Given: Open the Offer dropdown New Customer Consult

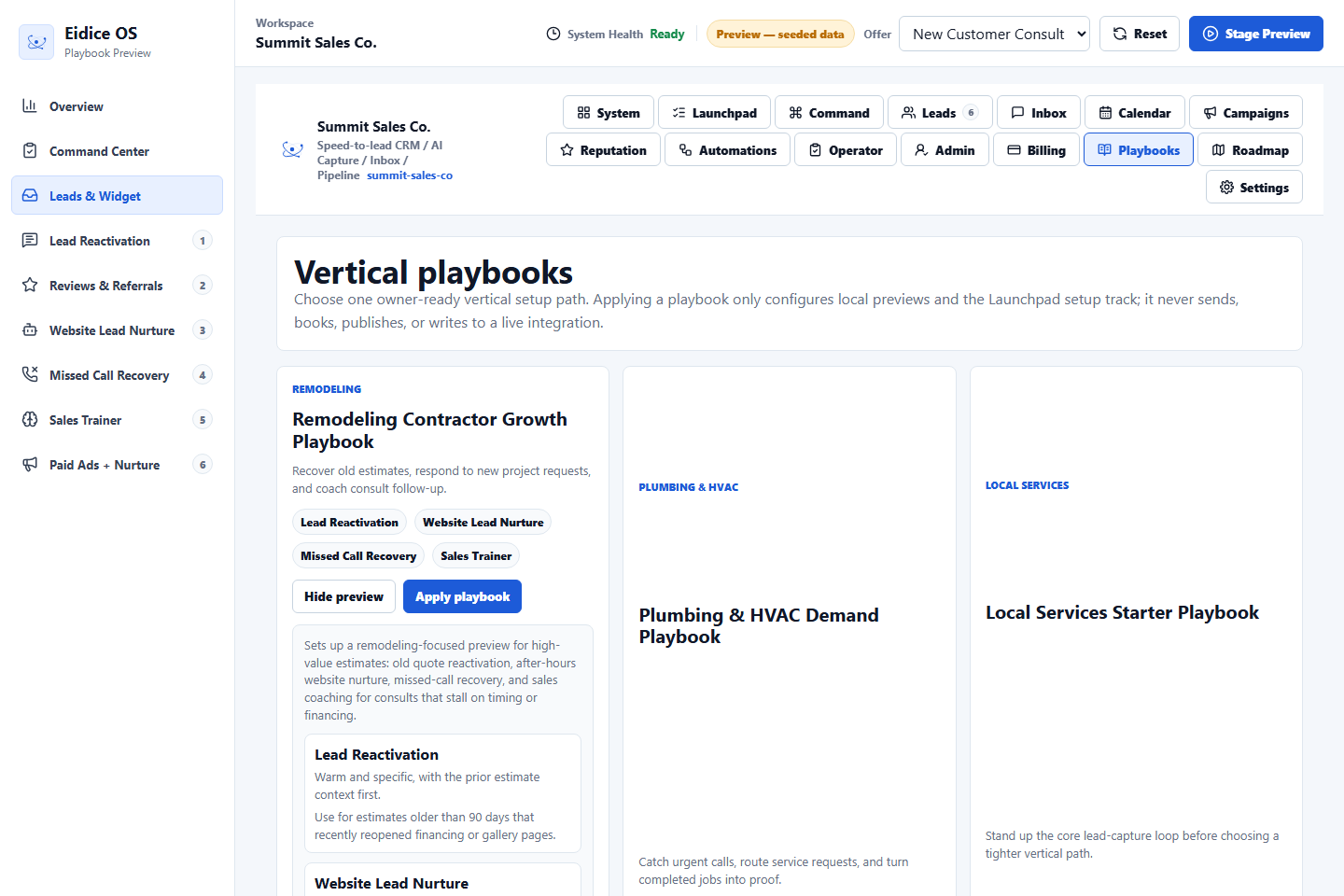Looking at the screenshot, I should [x=994, y=34].
